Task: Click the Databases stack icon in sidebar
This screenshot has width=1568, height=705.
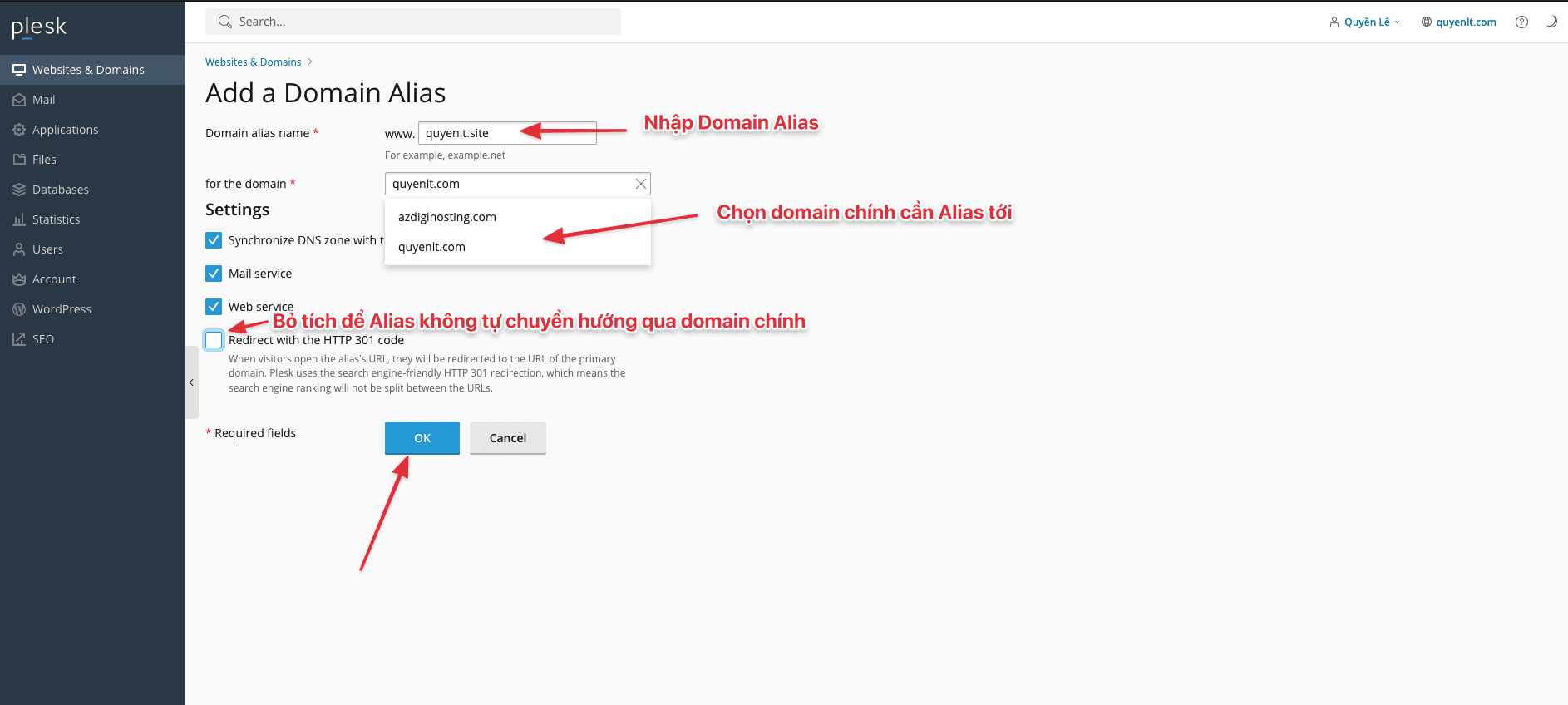Action: pos(19,190)
